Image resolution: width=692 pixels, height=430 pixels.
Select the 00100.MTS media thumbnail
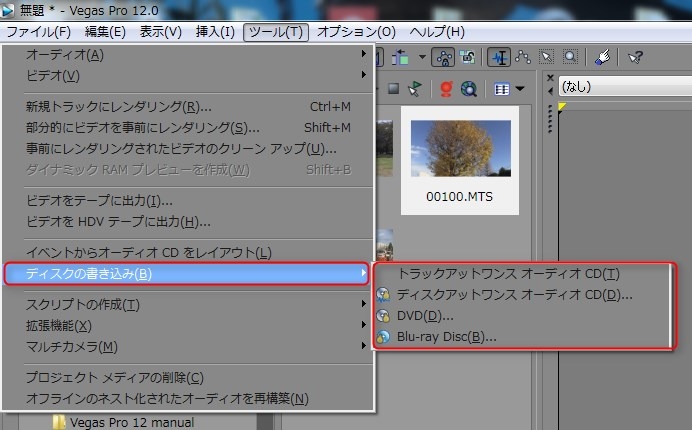pyautogui.click(x=461, y=148)
